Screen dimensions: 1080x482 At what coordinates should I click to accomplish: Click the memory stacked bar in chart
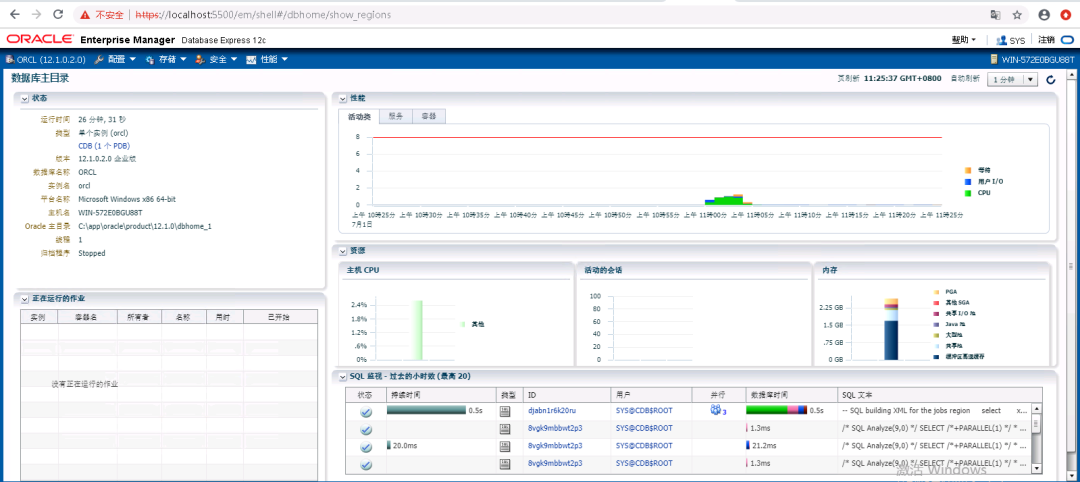[x=891, y=329]
